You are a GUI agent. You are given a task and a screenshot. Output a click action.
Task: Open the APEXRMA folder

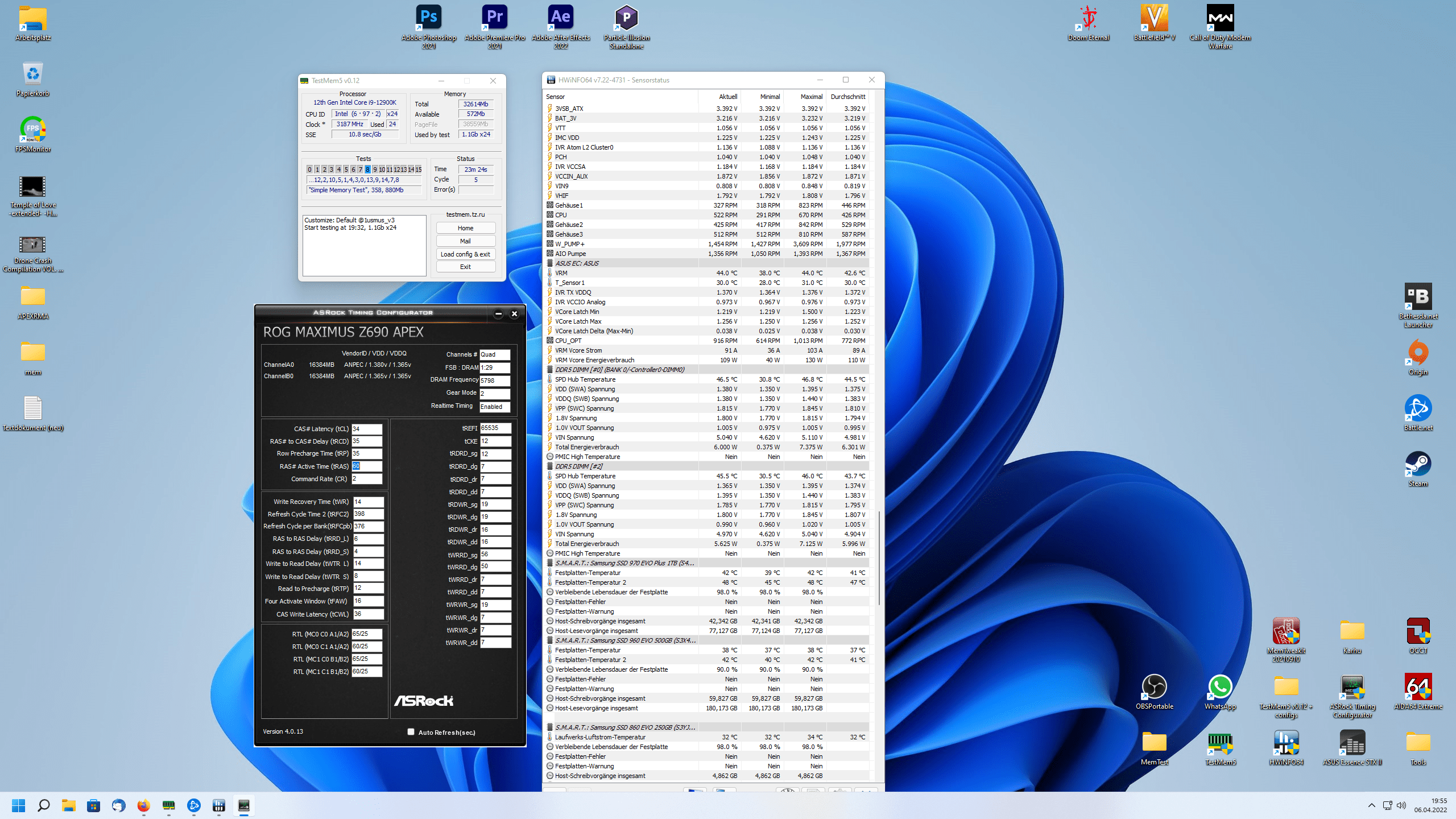(33, 303)
